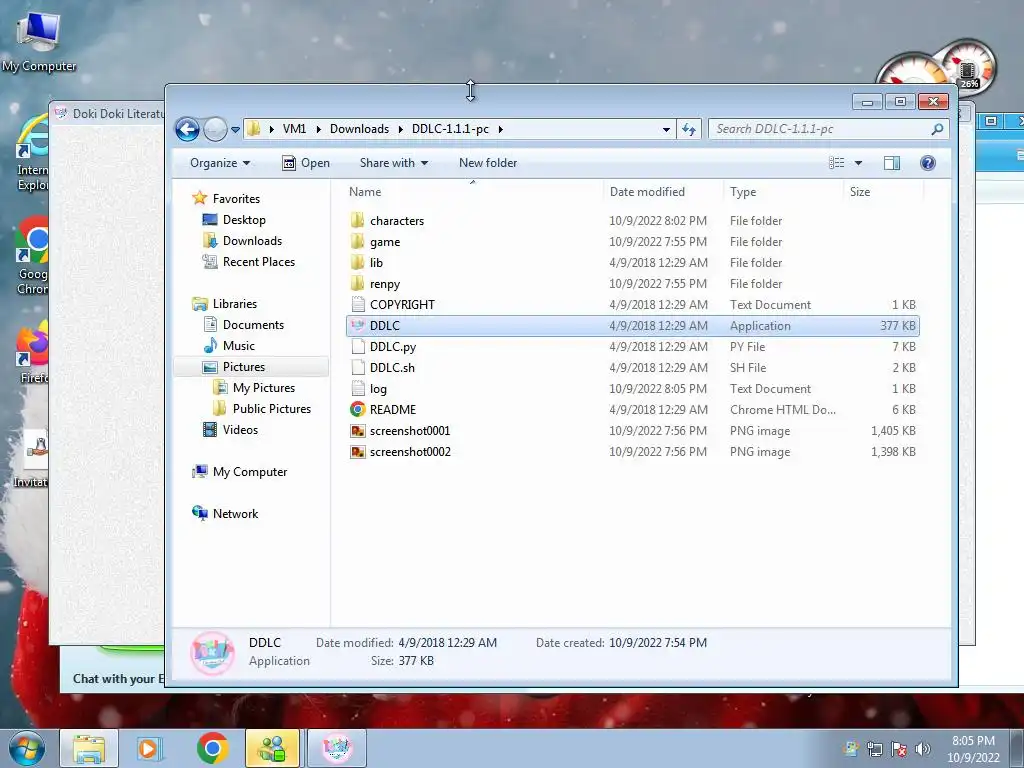Open Public Pictures folder
The height and width of the screenshot is (768, 1024).
(272, 409)
